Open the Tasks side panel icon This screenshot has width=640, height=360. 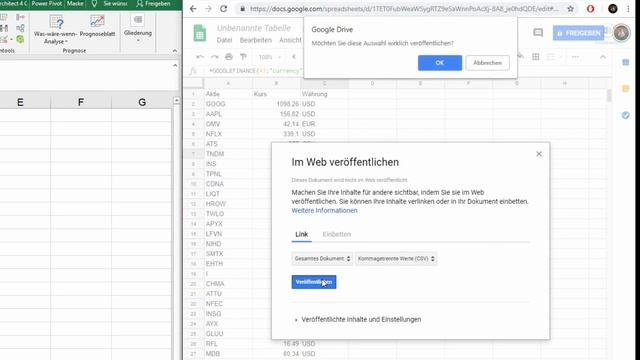[625, 116]
